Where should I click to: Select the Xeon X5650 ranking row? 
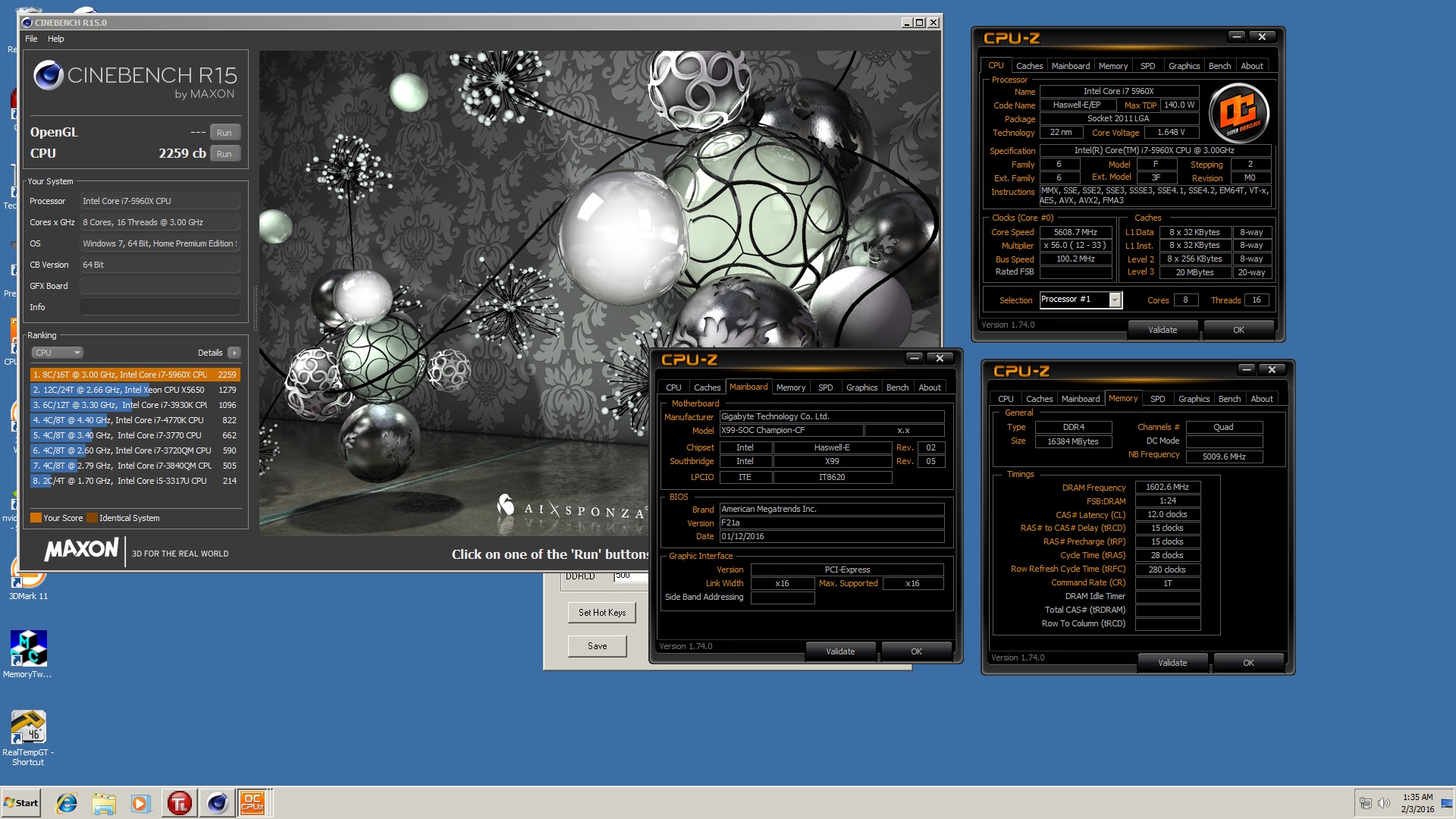(135, 390)
